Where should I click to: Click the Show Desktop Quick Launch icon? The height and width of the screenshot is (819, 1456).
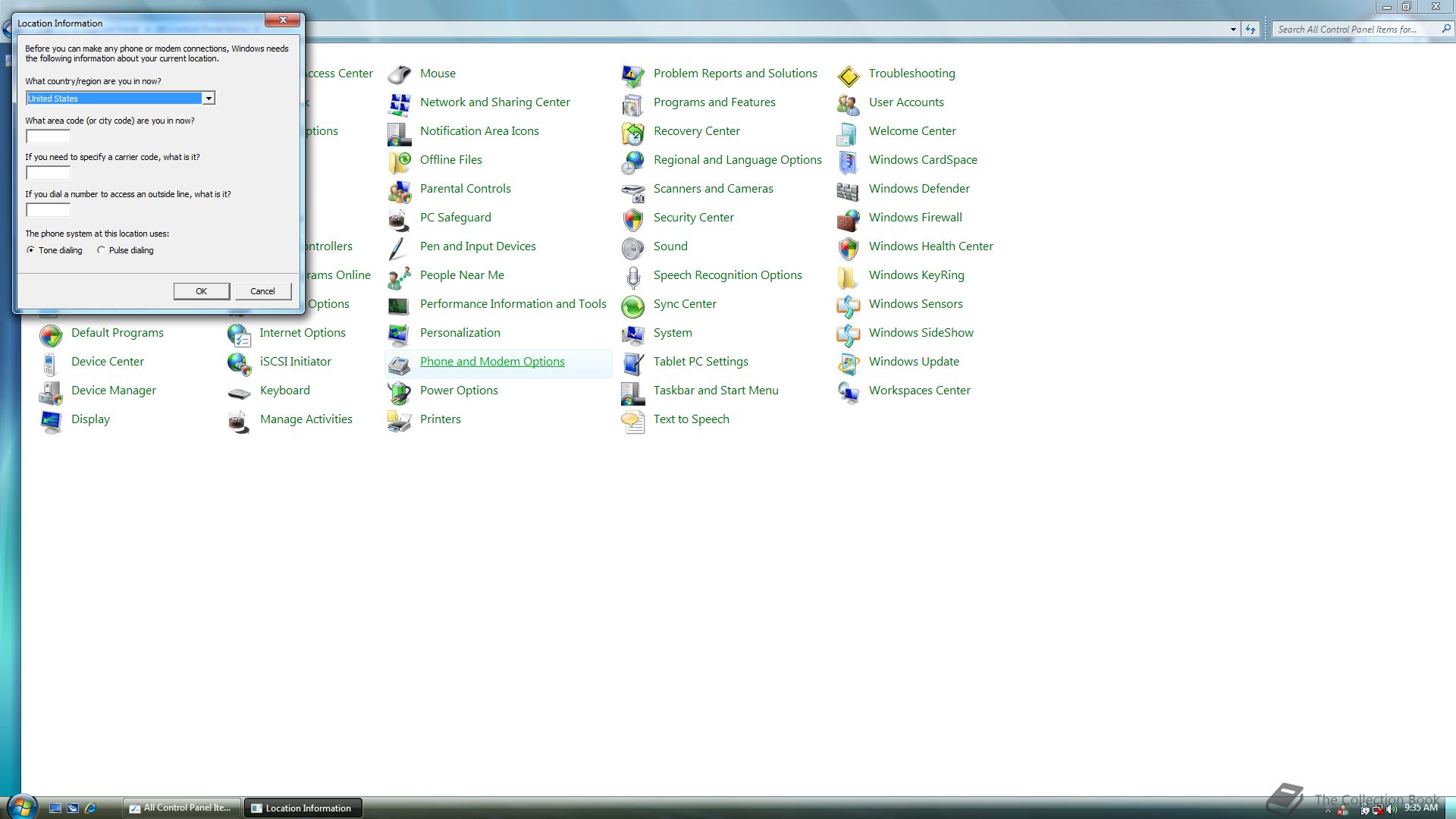click(55, 808)
